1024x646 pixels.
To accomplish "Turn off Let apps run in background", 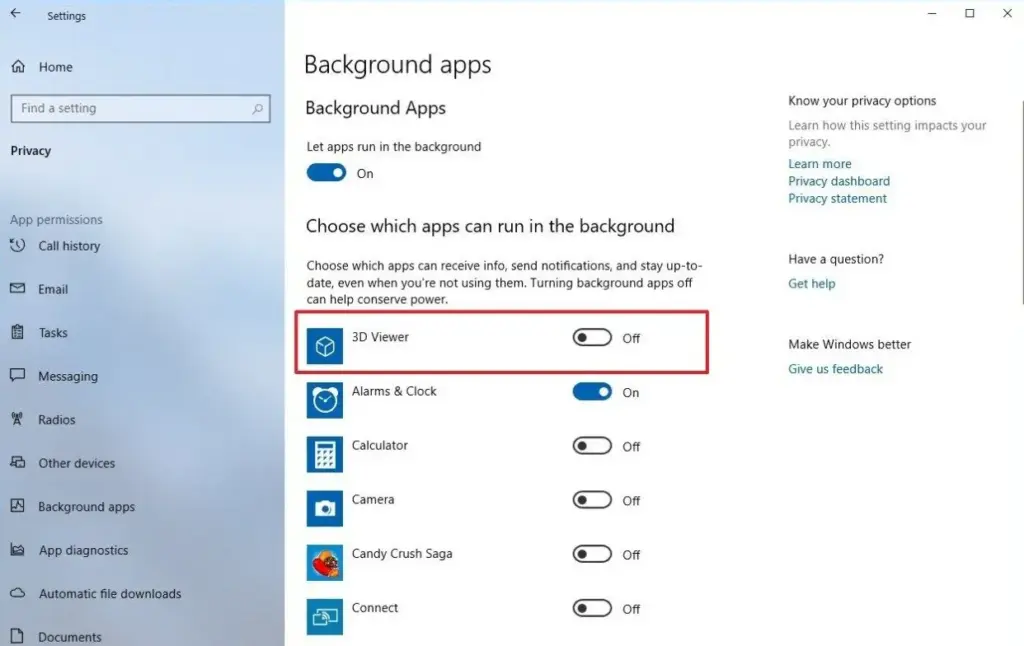I will (326, 173).
